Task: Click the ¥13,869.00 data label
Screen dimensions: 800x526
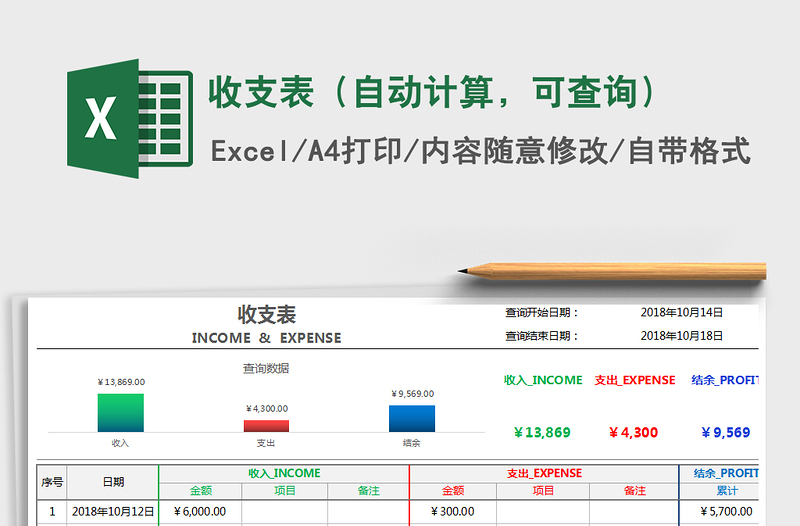Action: click(121, 382)
